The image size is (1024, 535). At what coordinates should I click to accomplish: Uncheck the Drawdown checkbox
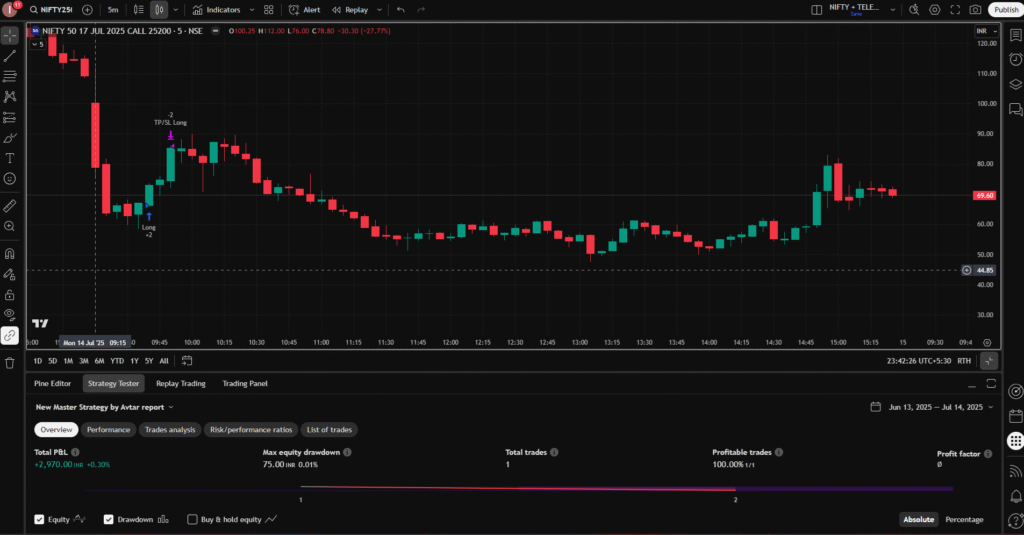[108, 519]
